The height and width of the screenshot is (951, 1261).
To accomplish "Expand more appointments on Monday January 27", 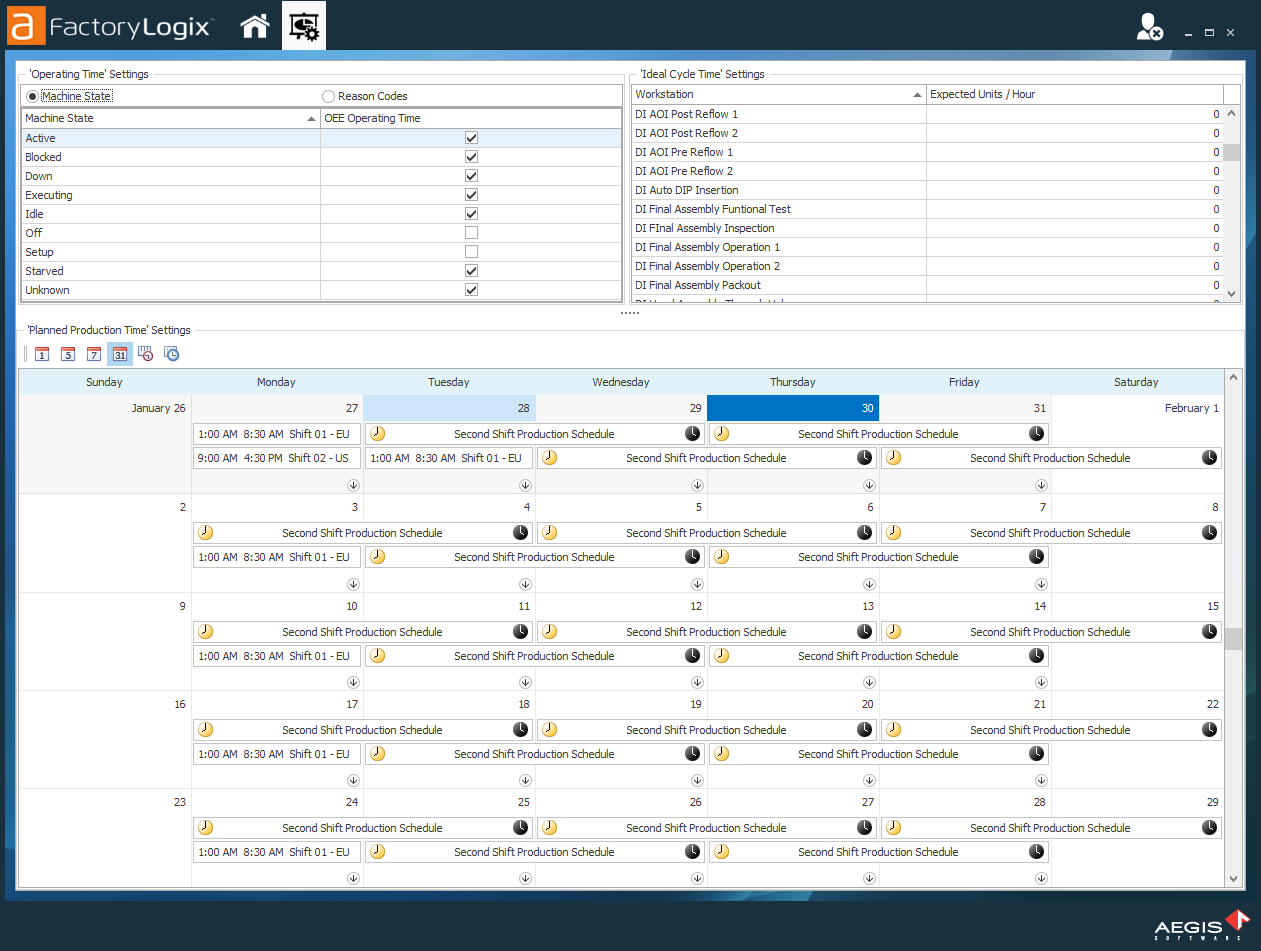I will pos(354,485).
